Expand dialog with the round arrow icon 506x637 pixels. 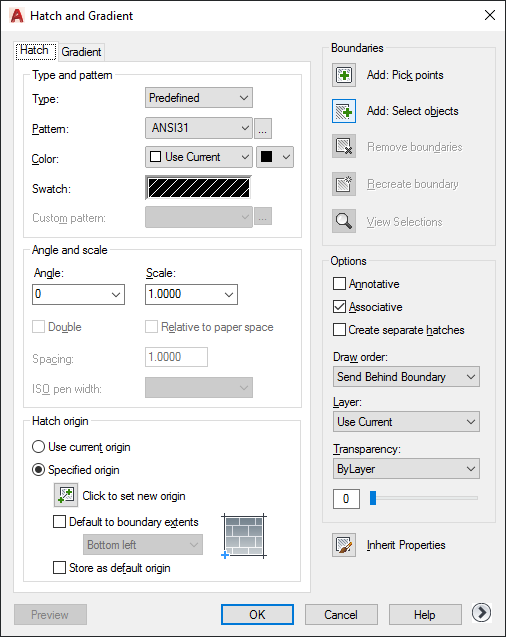(482, 613)
